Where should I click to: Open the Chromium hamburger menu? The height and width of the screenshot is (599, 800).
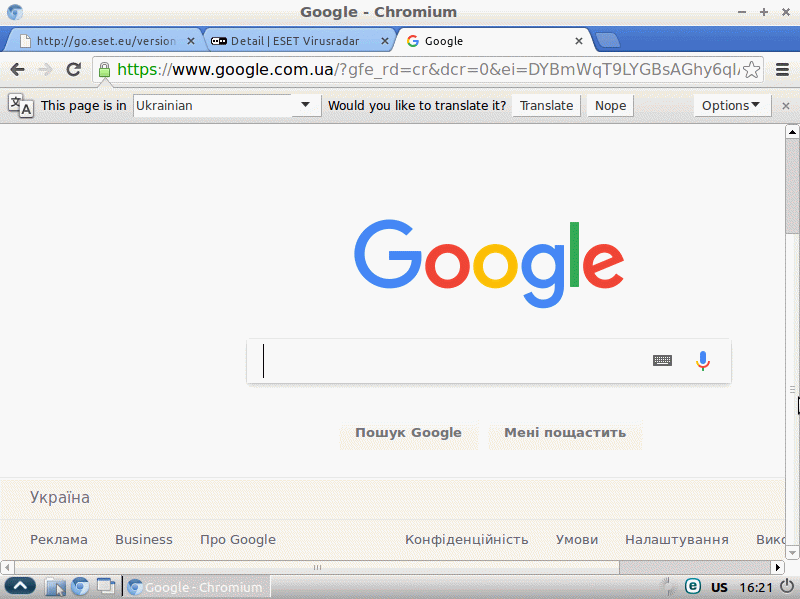pyautogui.click(x=782, y=69)
